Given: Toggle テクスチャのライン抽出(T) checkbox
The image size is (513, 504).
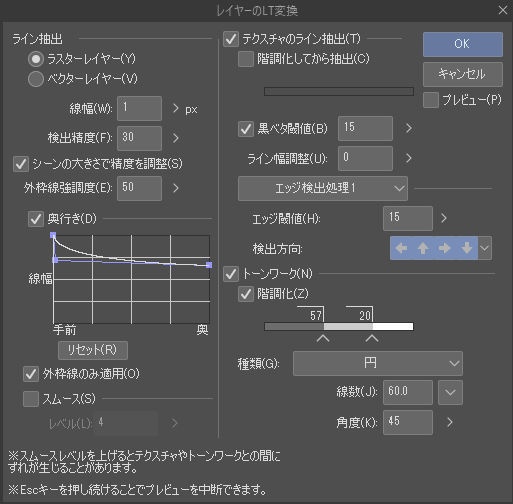Looking at the screenshot, I should coord(231,39).
